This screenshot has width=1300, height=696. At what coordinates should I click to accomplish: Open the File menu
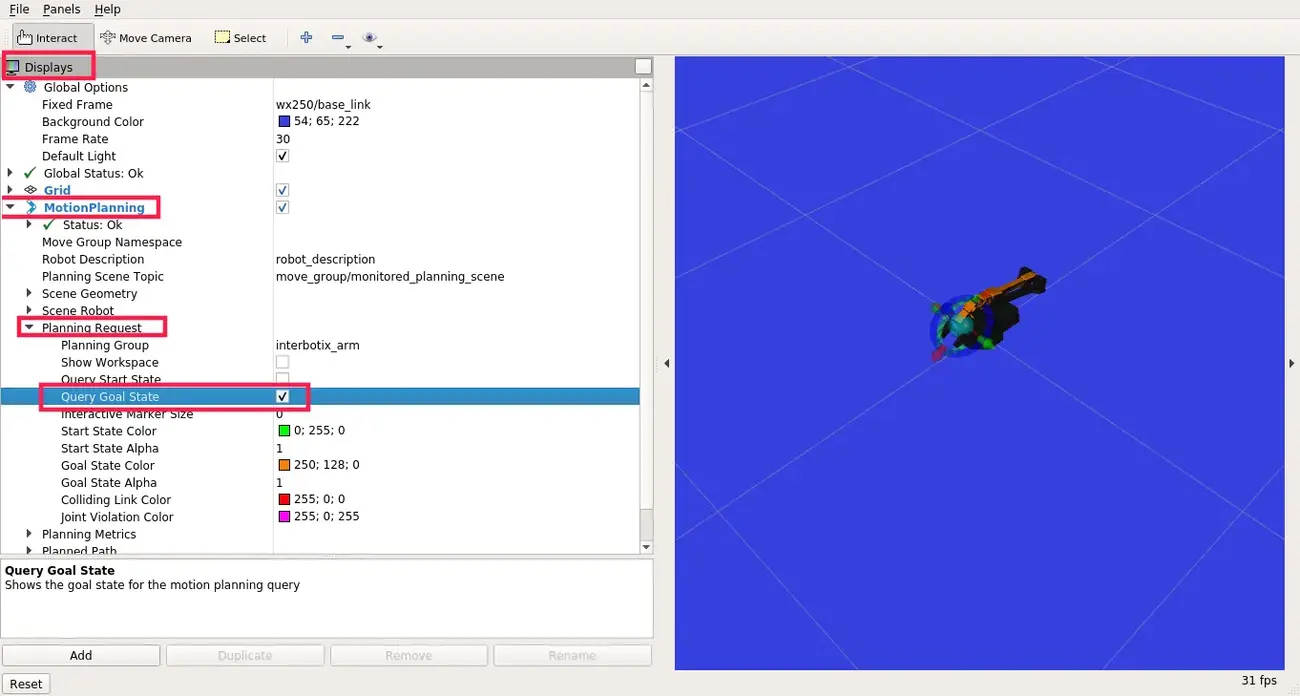[x=18, y=9]
